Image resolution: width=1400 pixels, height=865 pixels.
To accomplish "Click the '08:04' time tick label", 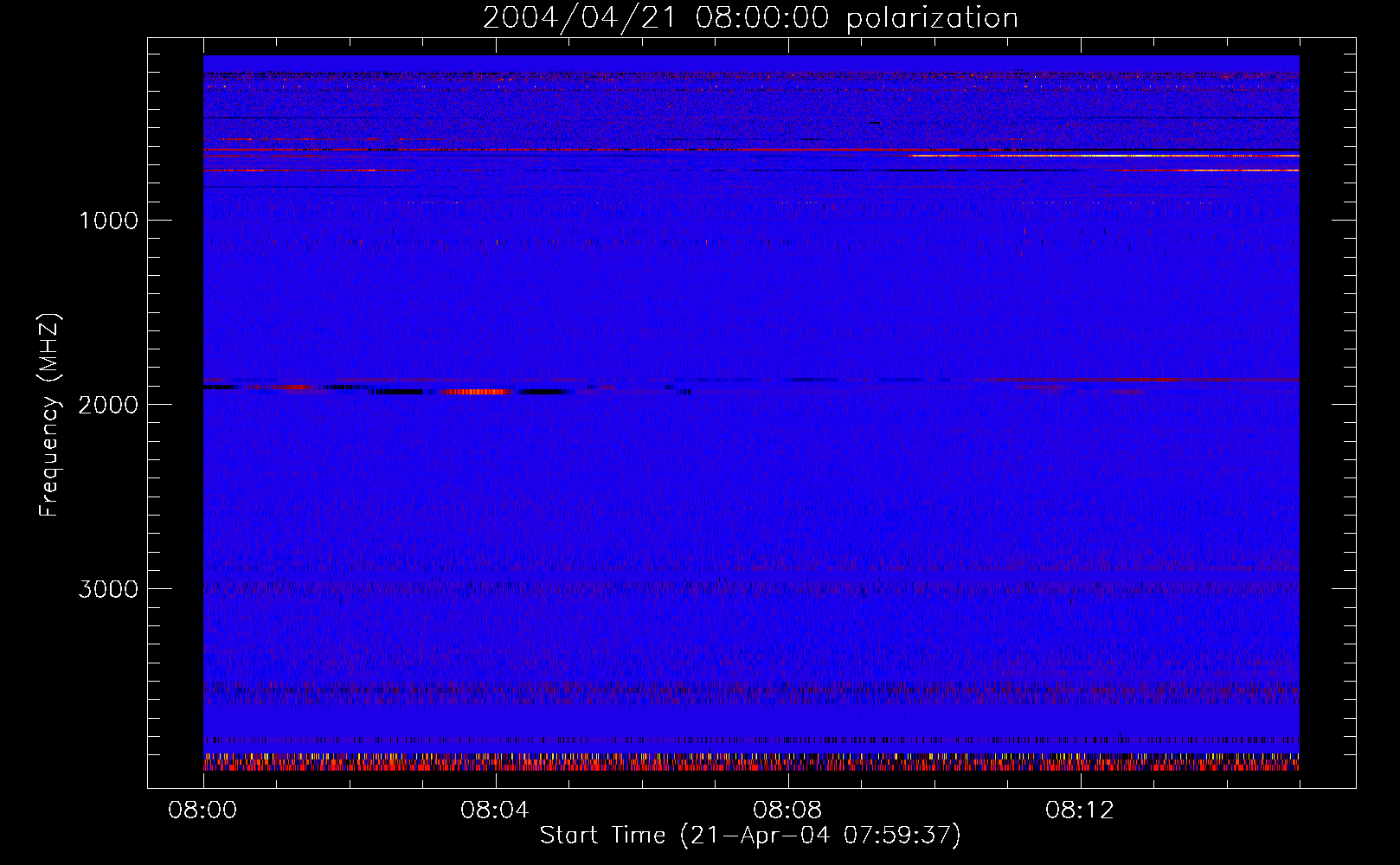I will [x=495, y=811].
